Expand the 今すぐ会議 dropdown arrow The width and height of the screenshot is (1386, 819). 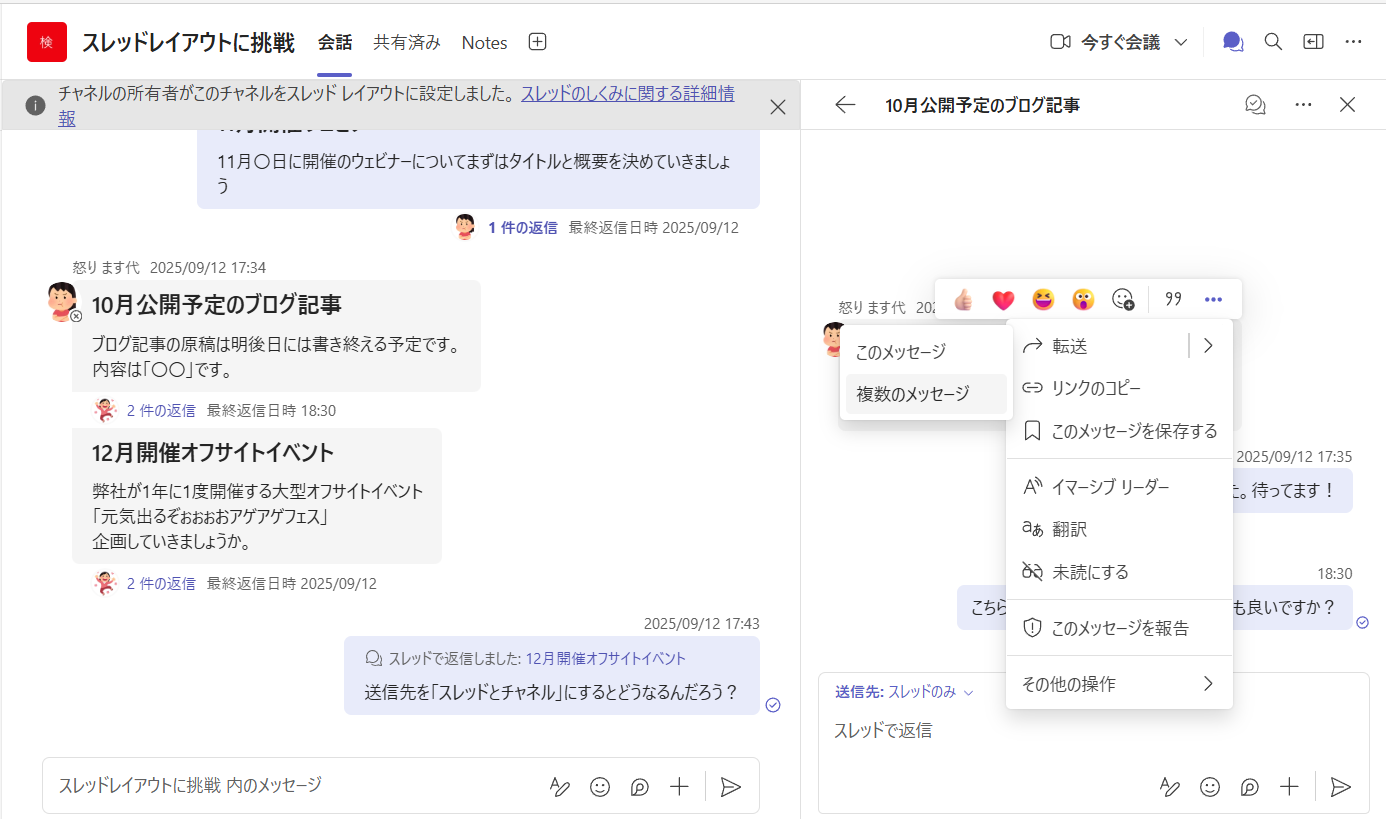click(x=1181, y=42)
